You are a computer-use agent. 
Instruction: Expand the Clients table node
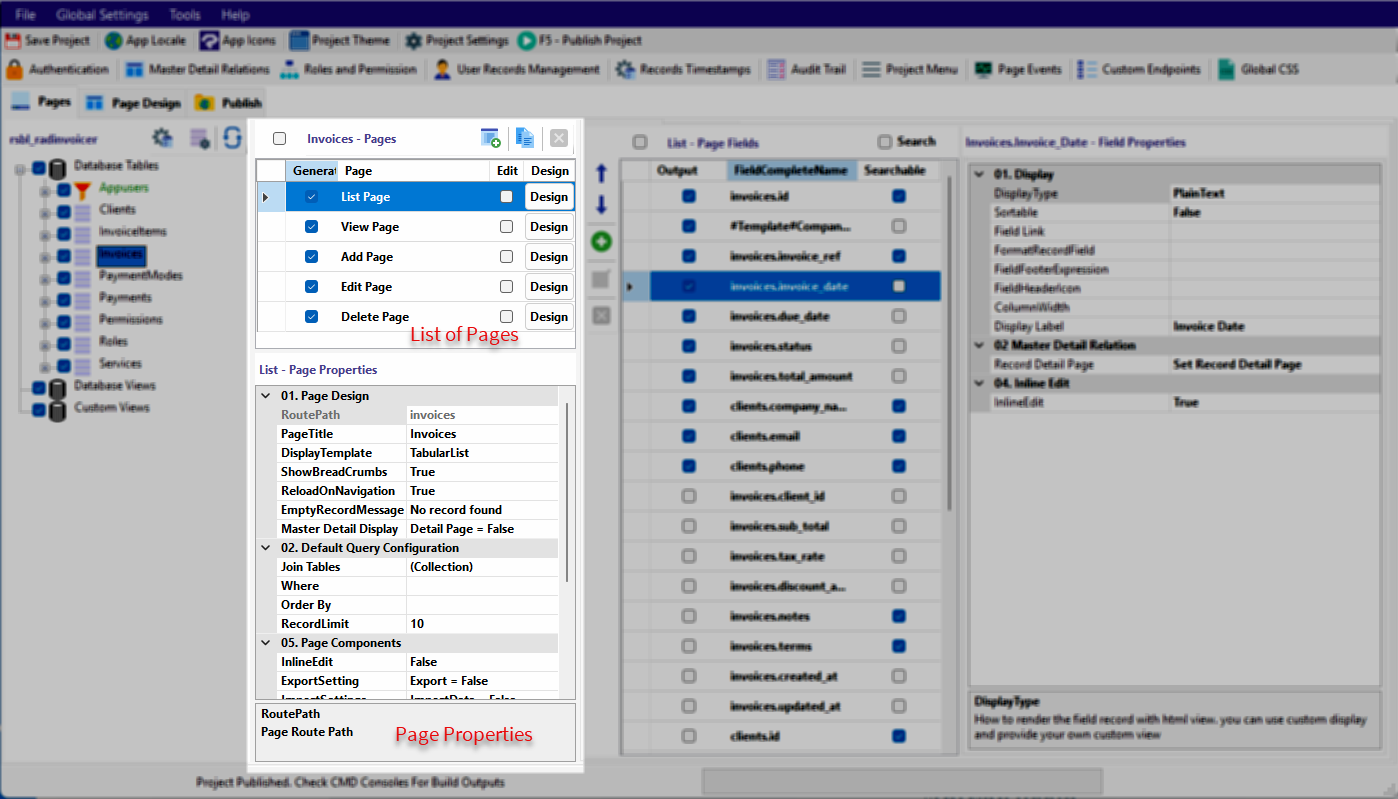point(44,211)
